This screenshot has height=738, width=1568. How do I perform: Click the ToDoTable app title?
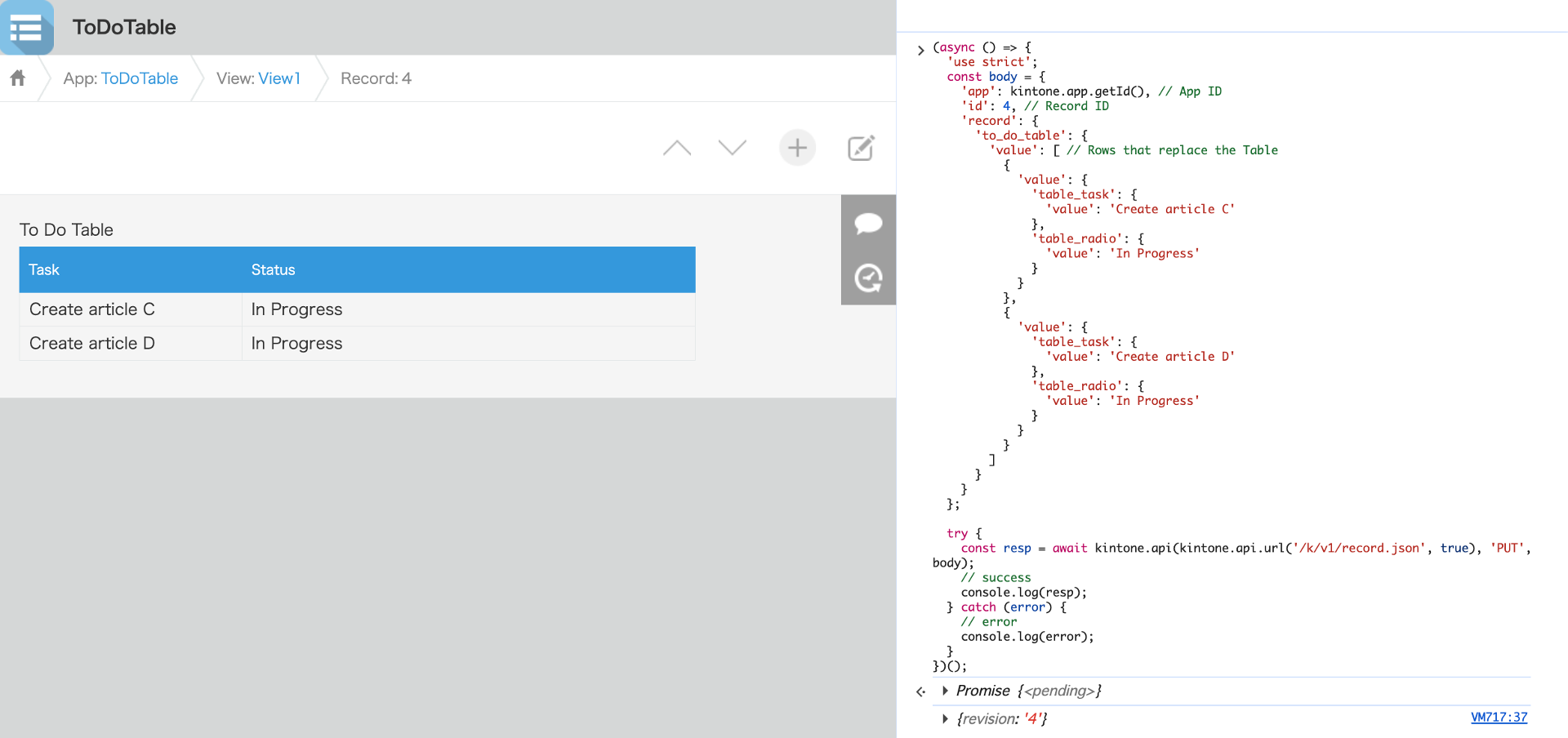point(124,27)
